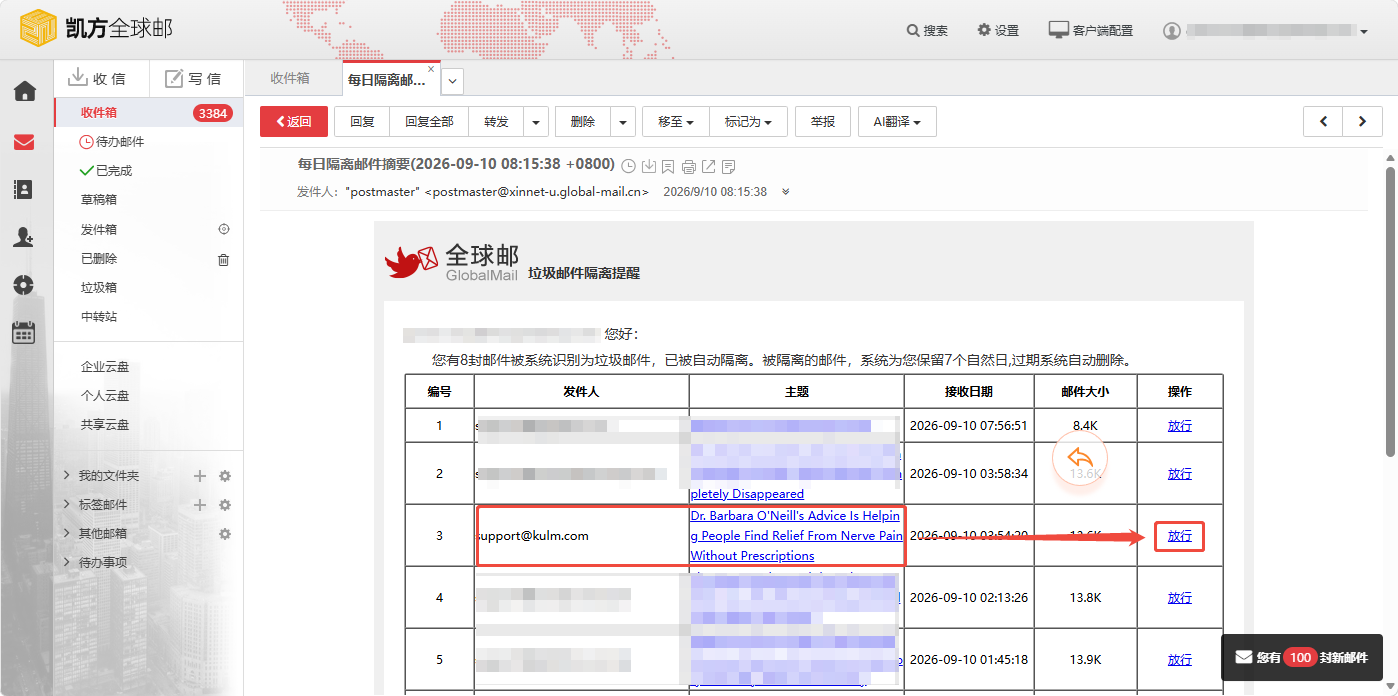Click the download mail icon beside subject
The height and width of the screenshot is (696, 1398).
648,166
